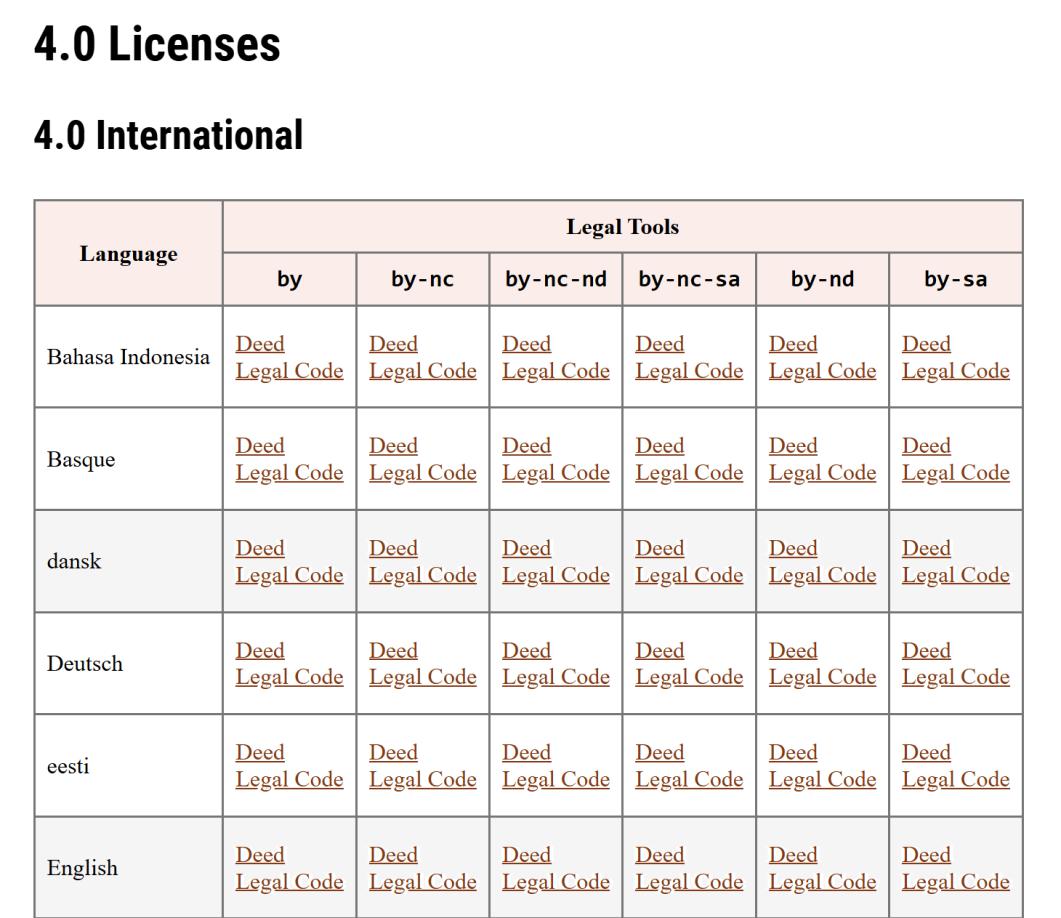This screenshot has width=1061, height=918.
Task: Open English Legal Code for by-nc-sa
Action: [689, 881]
